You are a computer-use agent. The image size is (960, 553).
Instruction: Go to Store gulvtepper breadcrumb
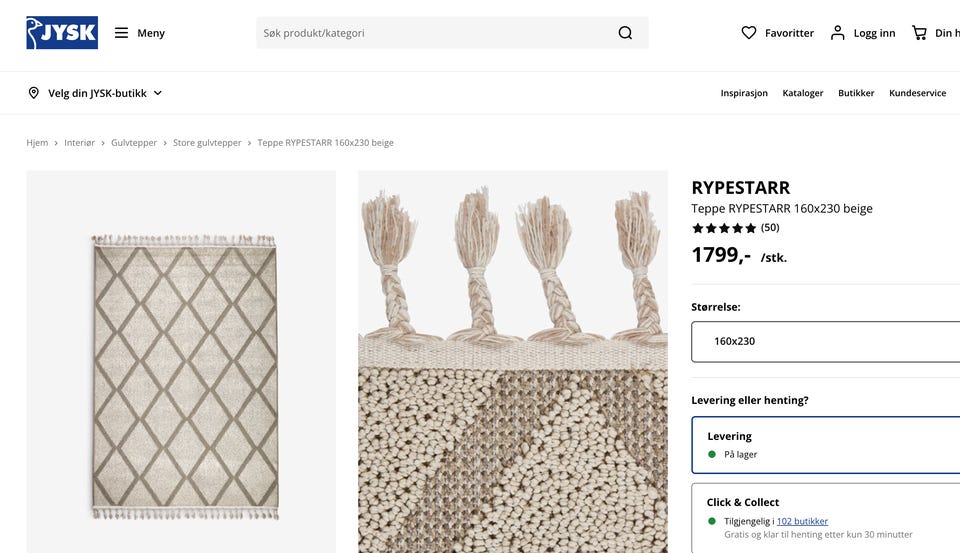pyautogui.click(x=207, y=143)
